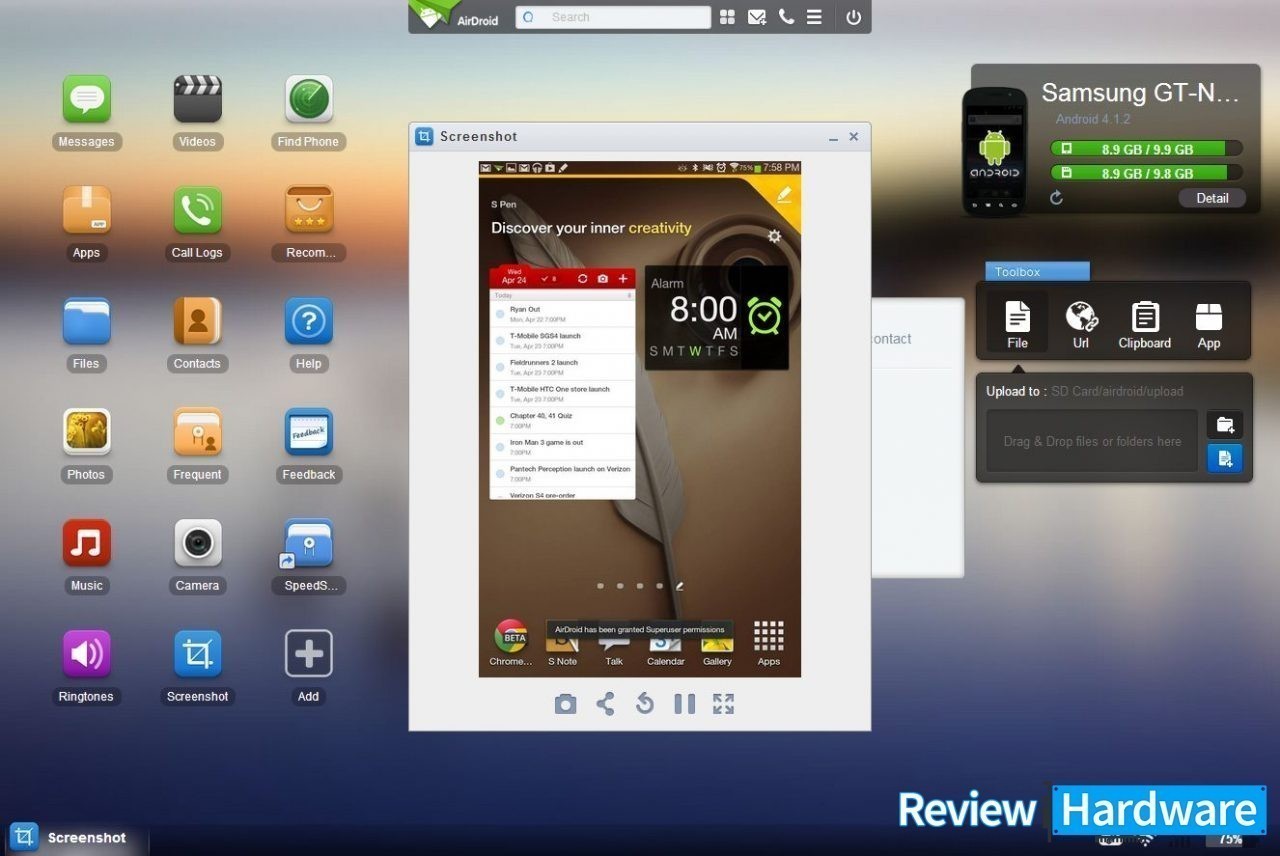
Task: Open the menu list icon in top bar
Action: click(815, 17)
